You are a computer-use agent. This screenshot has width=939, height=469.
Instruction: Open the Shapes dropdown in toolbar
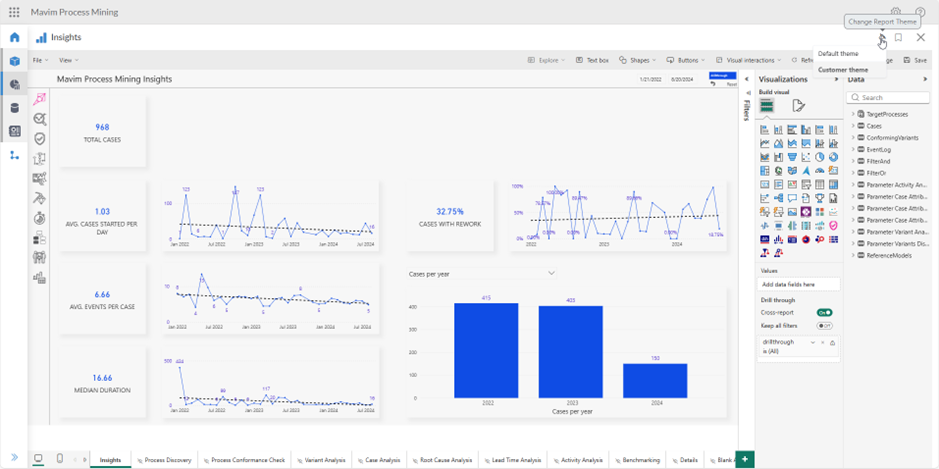[638, 60]
